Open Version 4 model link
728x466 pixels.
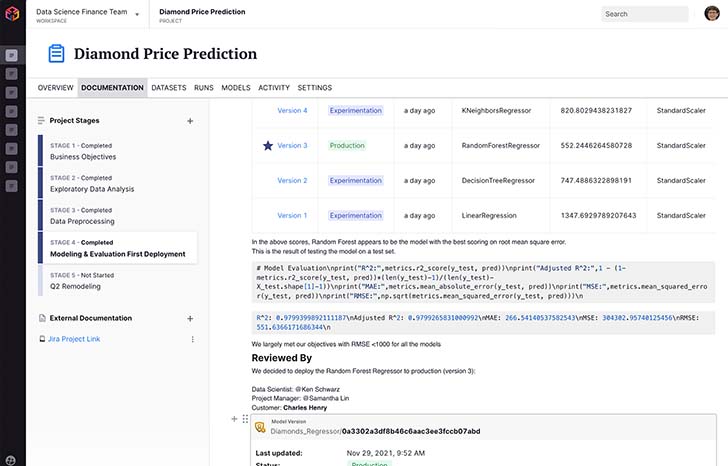[x=292, y=110]
